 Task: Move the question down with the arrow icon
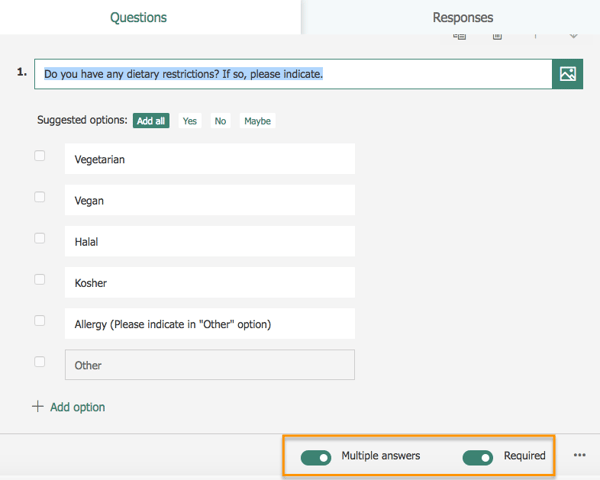pyautogui.click(x=574, y=36)
